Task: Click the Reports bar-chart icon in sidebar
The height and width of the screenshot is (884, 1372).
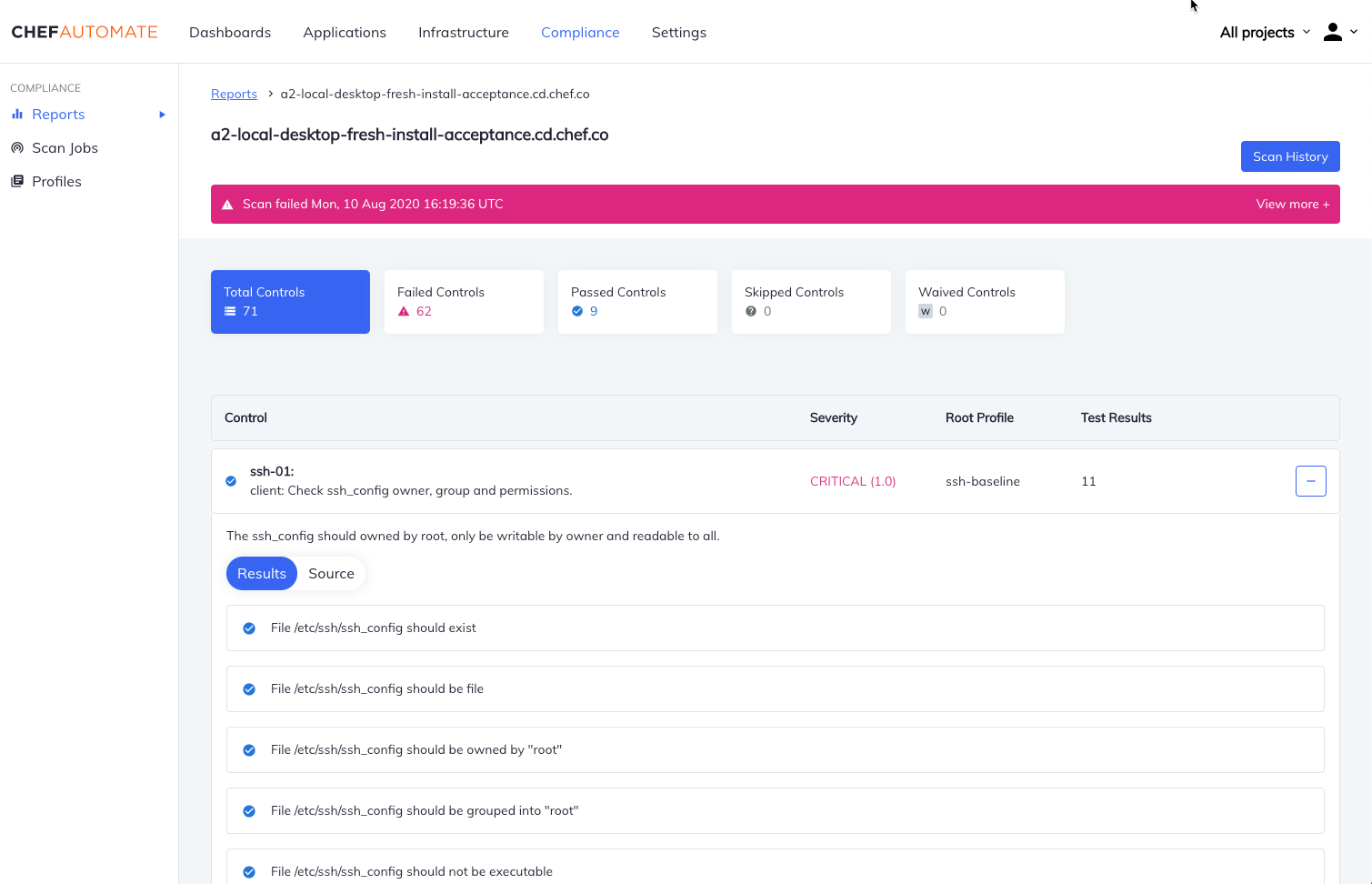Action: click(17, 114)
